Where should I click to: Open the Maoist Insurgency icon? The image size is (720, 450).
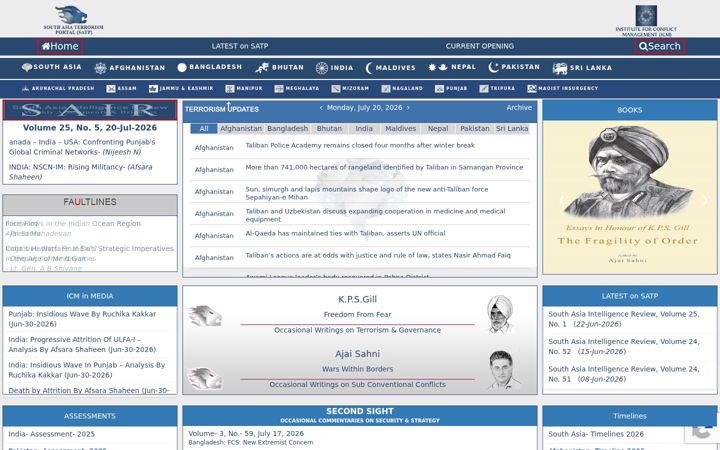(x=532, y=89)
